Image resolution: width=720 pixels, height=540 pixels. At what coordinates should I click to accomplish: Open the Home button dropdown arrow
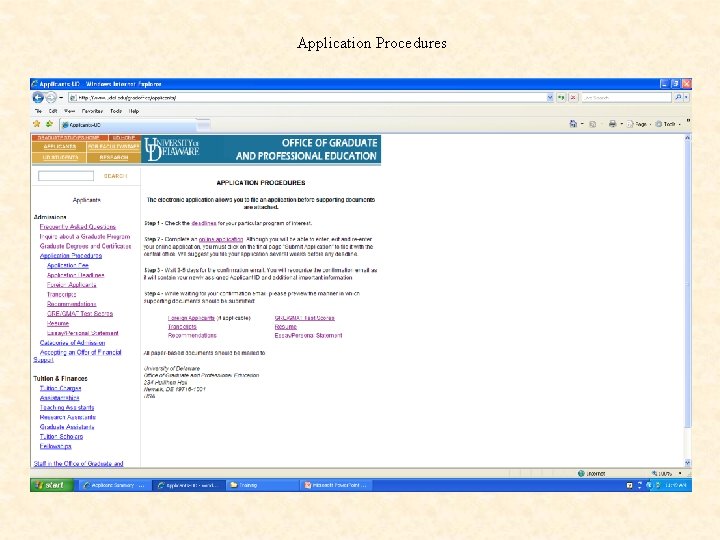582,124
